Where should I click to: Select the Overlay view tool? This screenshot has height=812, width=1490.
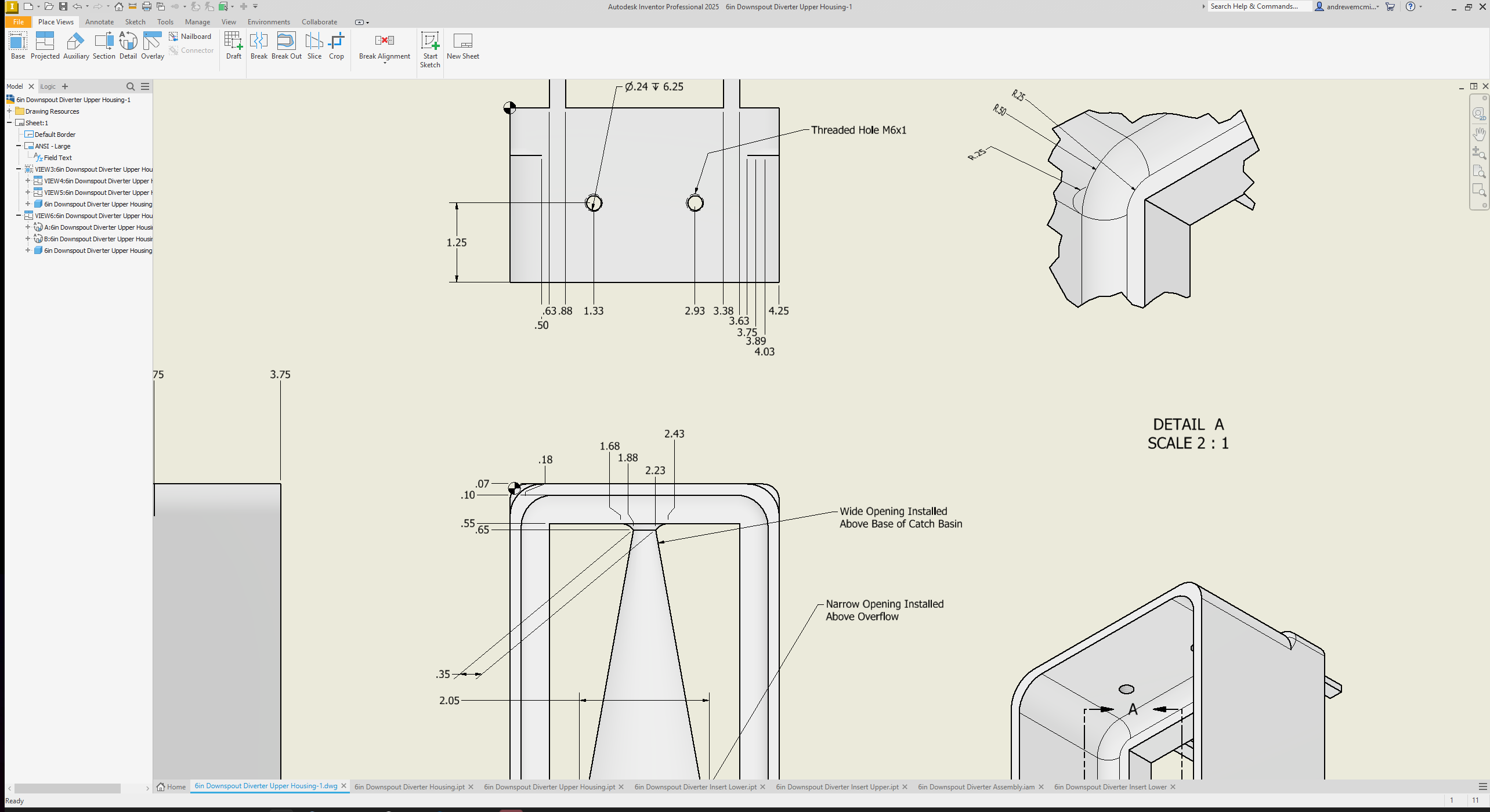[153, 46]
